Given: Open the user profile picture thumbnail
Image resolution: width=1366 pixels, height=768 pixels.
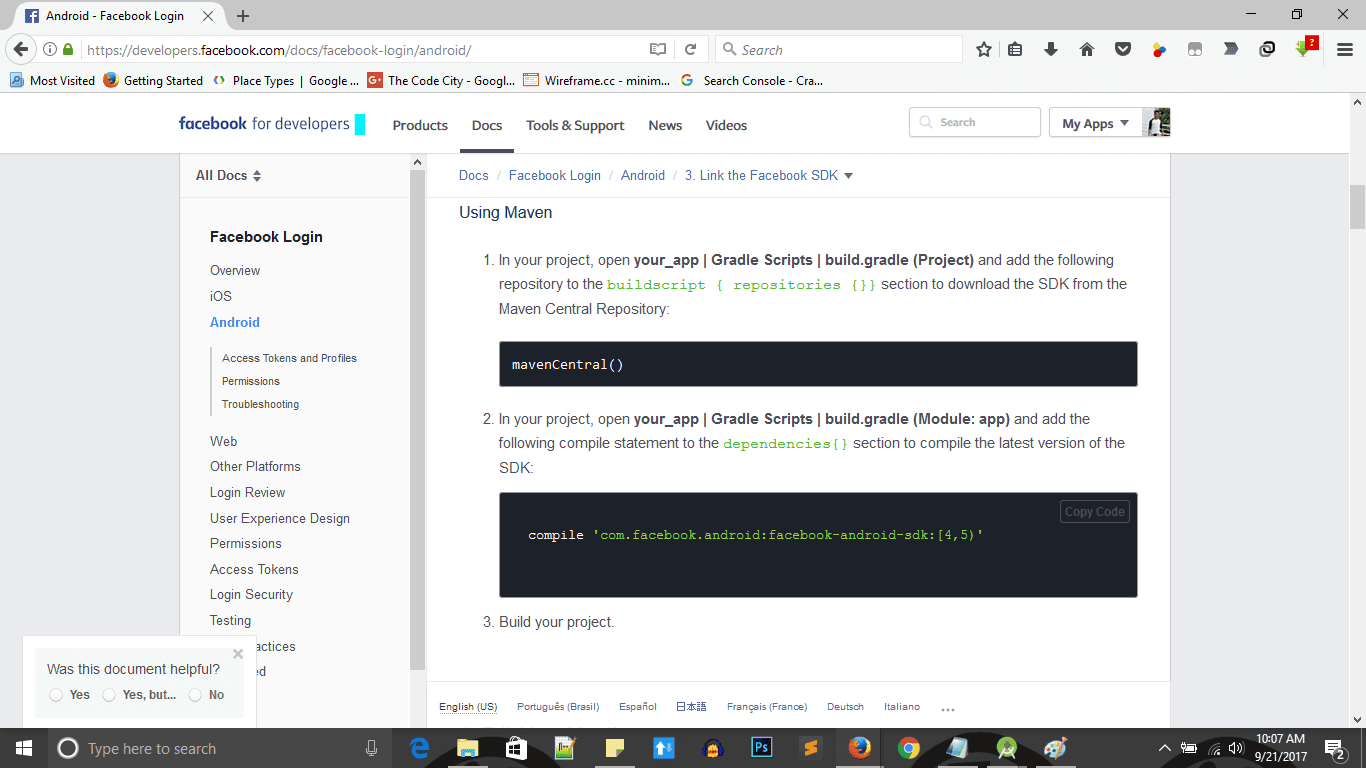Looking at the screenshot, I should 1157,122.
